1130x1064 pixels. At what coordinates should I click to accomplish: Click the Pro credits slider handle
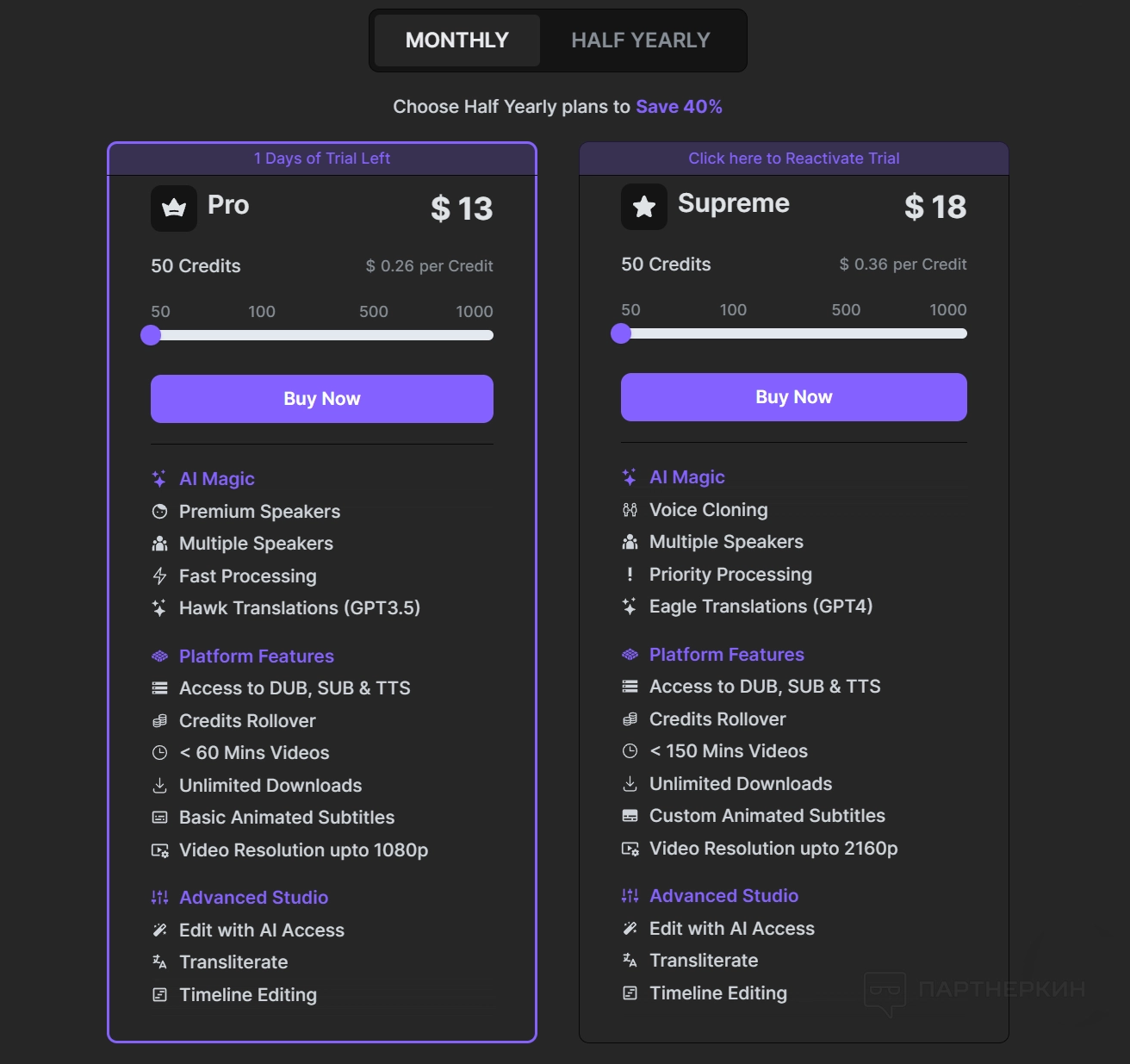152,335
